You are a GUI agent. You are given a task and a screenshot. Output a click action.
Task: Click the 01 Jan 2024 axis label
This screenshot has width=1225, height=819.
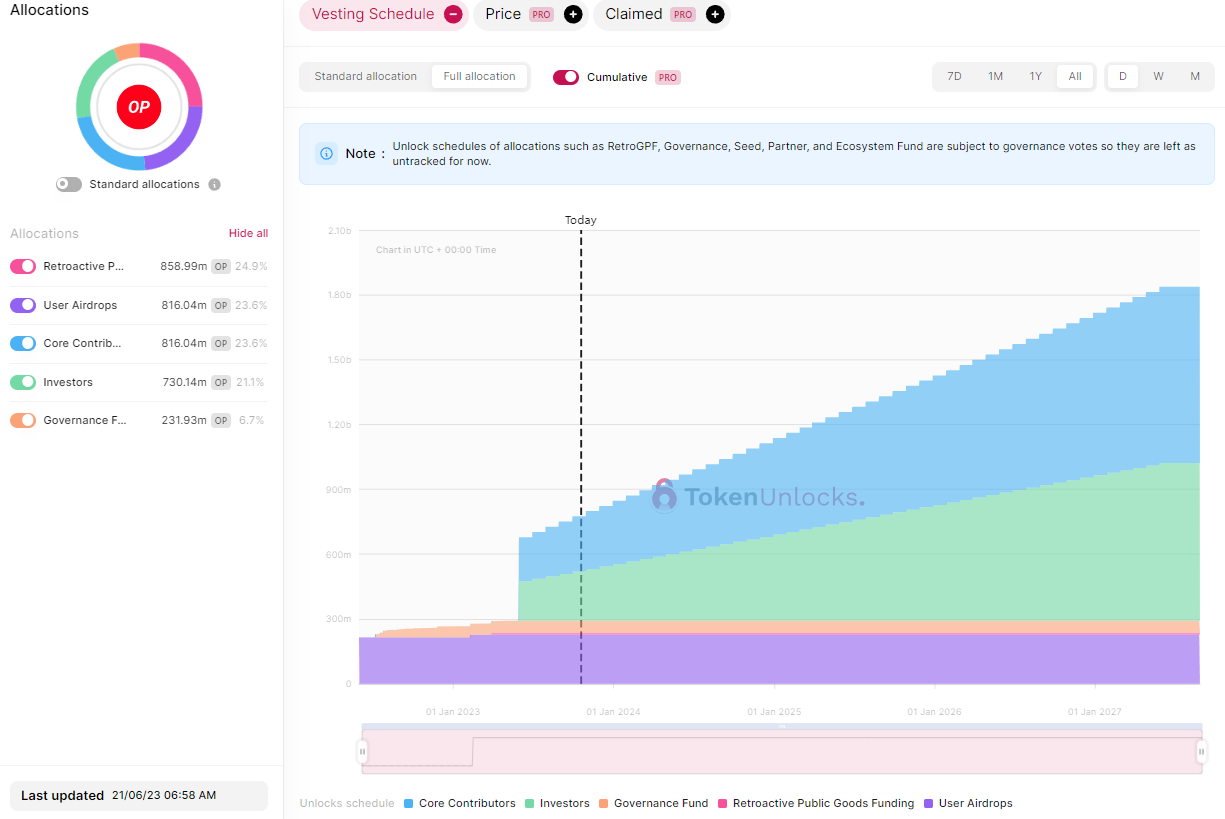[x=613, y=712]
